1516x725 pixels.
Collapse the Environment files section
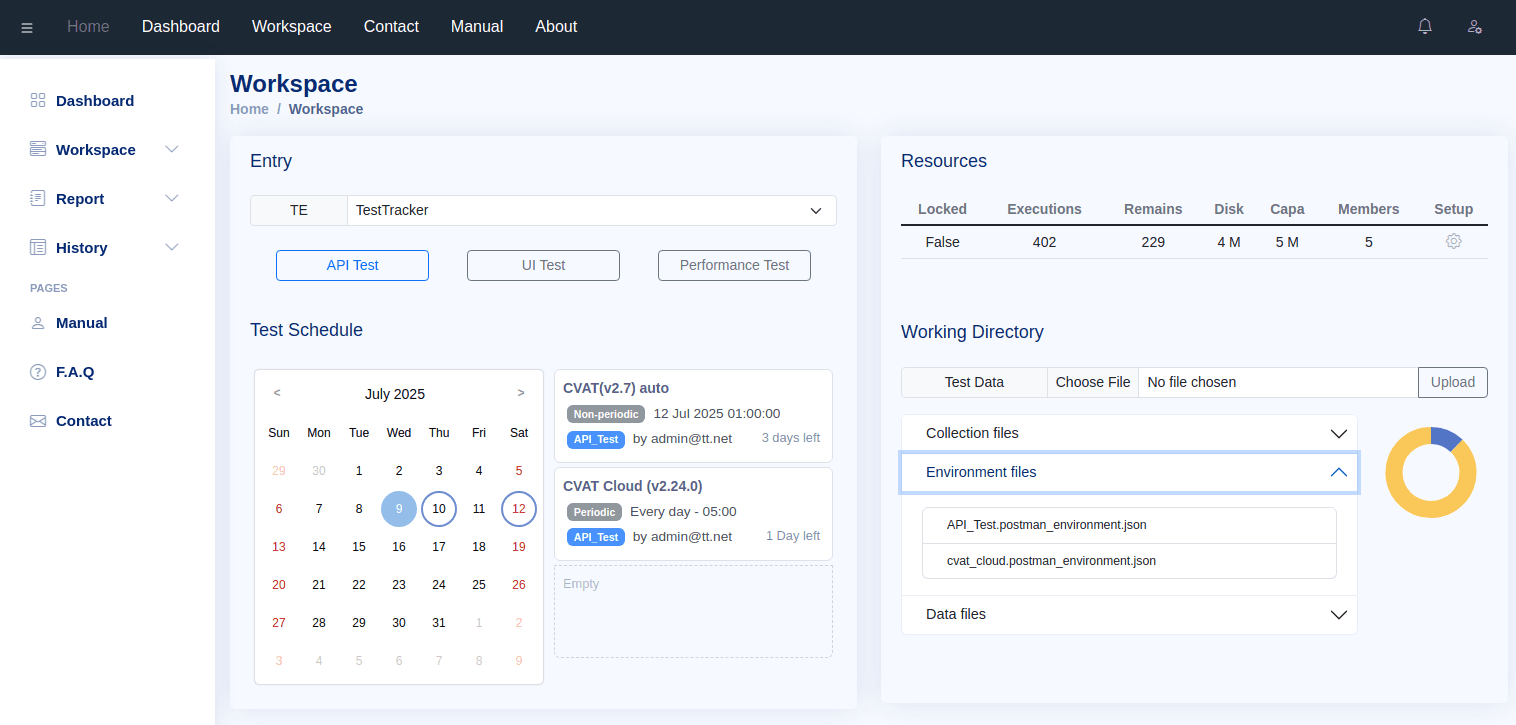1129,472
